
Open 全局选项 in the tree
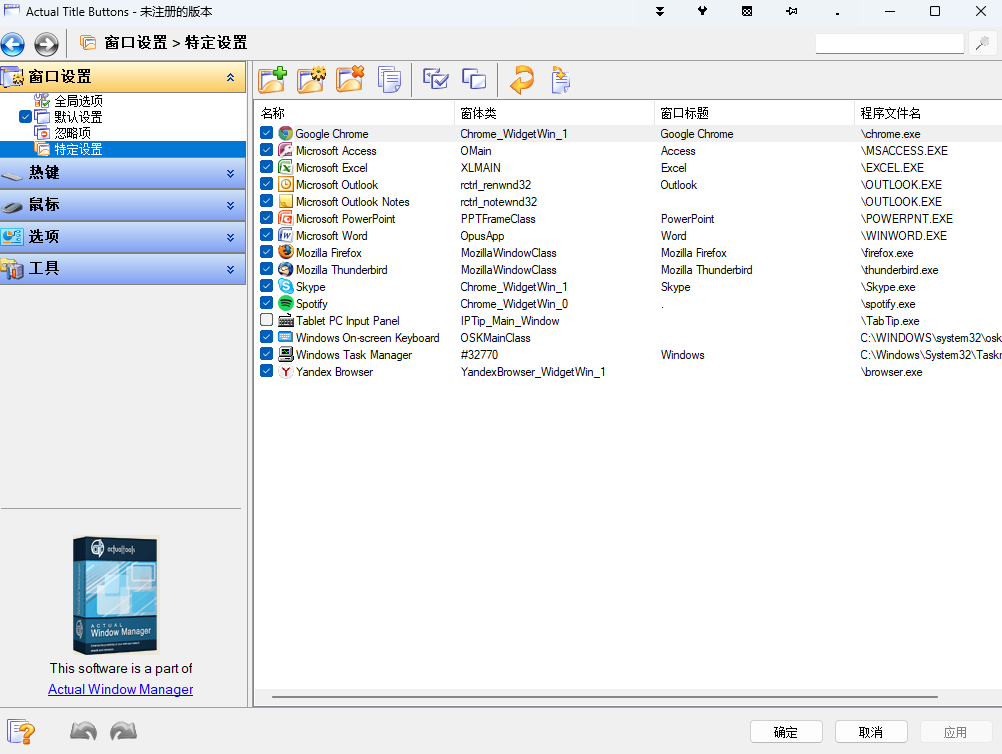coord(78,101)
